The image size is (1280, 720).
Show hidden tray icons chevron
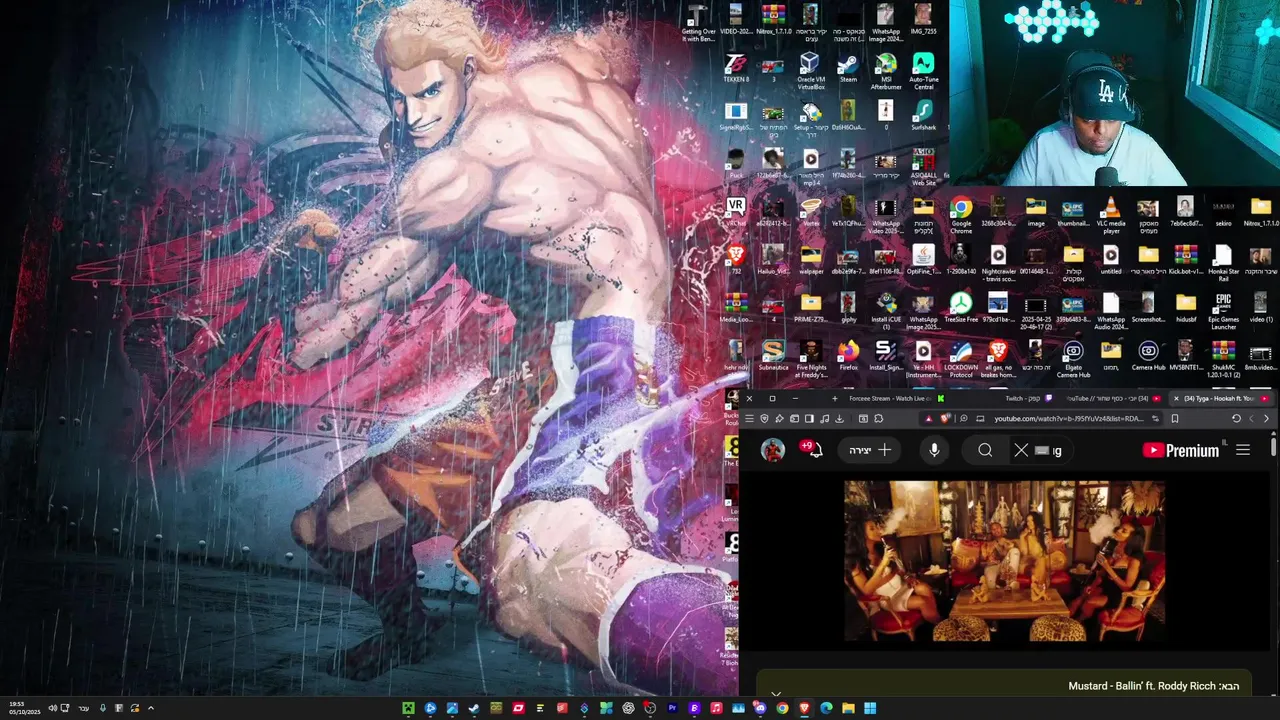click(151, 708)
